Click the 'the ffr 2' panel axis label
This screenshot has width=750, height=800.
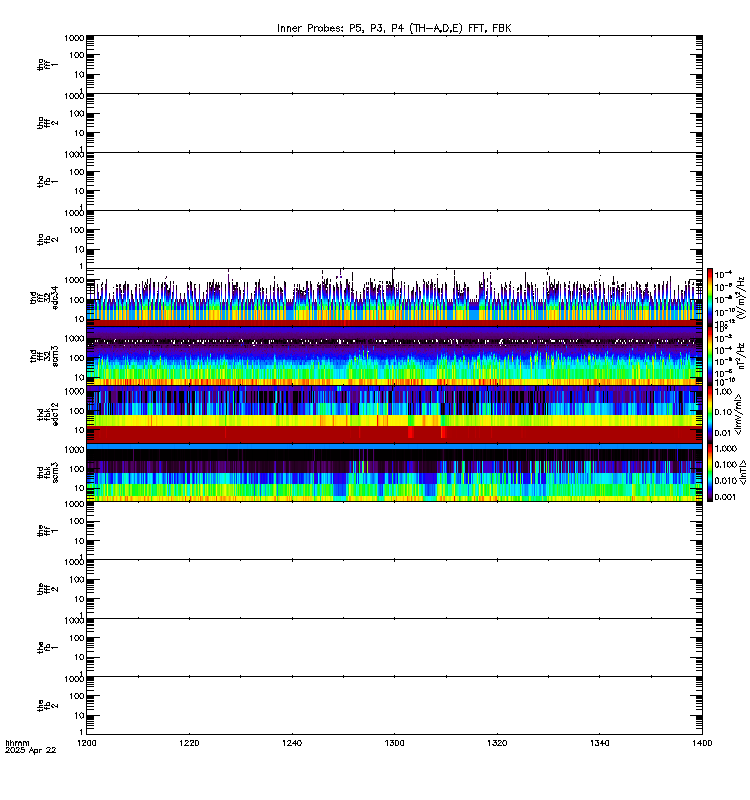pyautogui.click(x=47, y=589)
